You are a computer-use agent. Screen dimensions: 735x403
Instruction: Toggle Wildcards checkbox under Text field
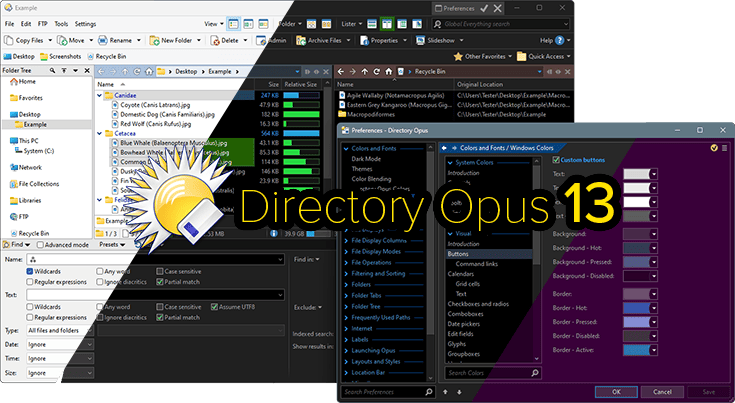pyautogui.click(x=30, y=307)
